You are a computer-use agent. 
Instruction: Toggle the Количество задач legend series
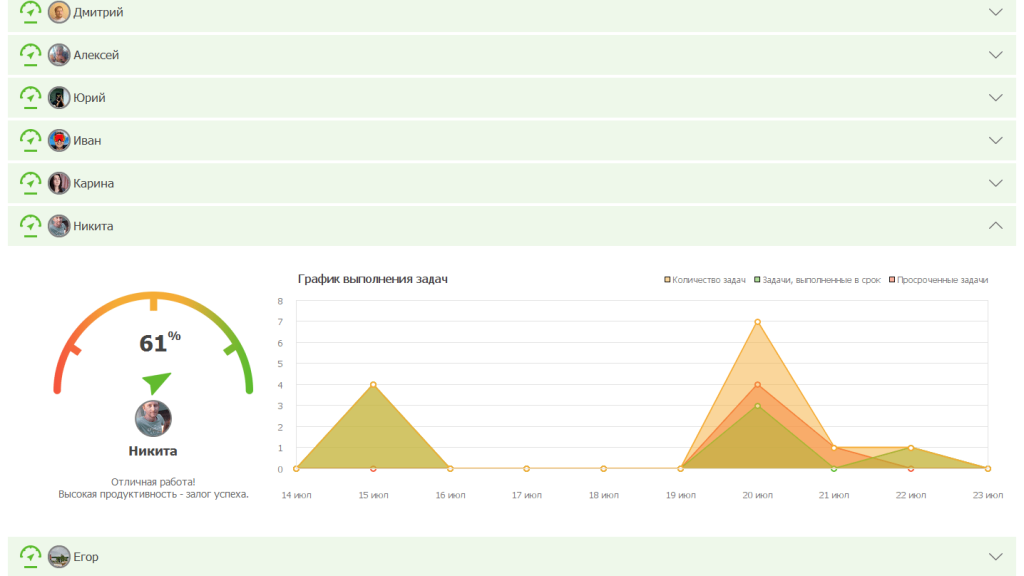pyautogui.click(x=705, y=280)
